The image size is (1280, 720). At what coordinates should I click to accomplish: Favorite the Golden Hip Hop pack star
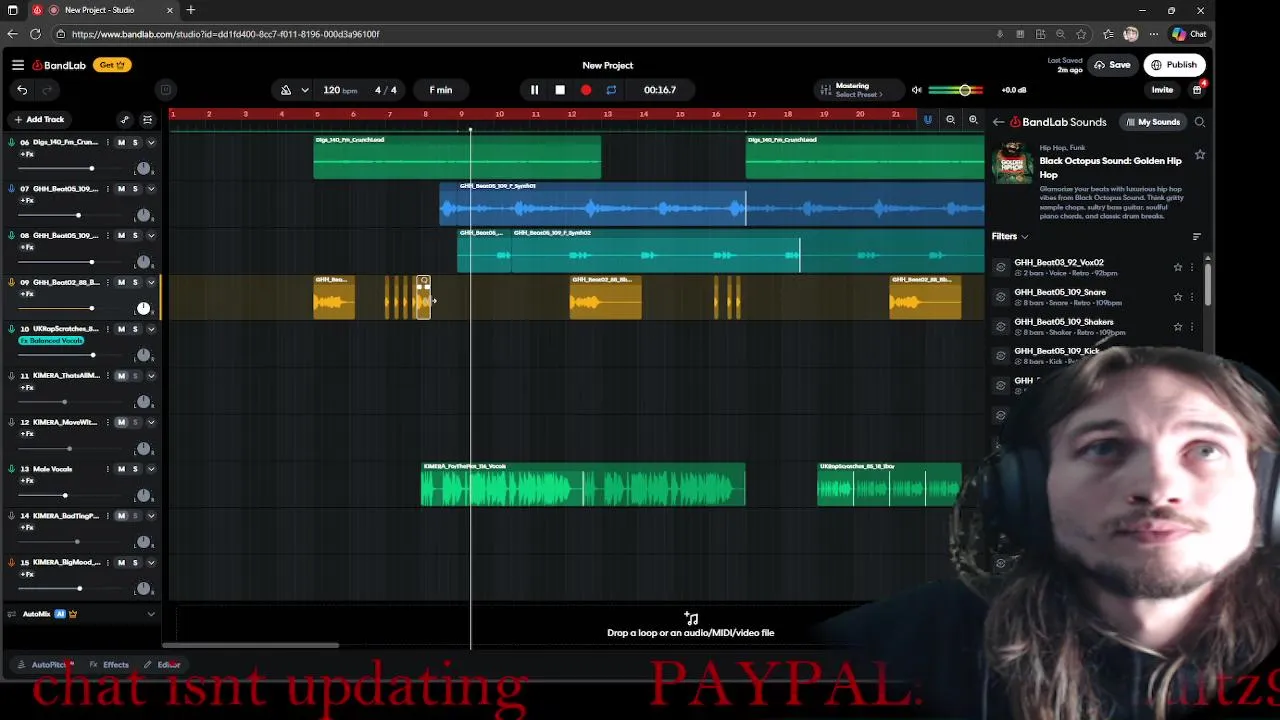tap(1200, 155)
